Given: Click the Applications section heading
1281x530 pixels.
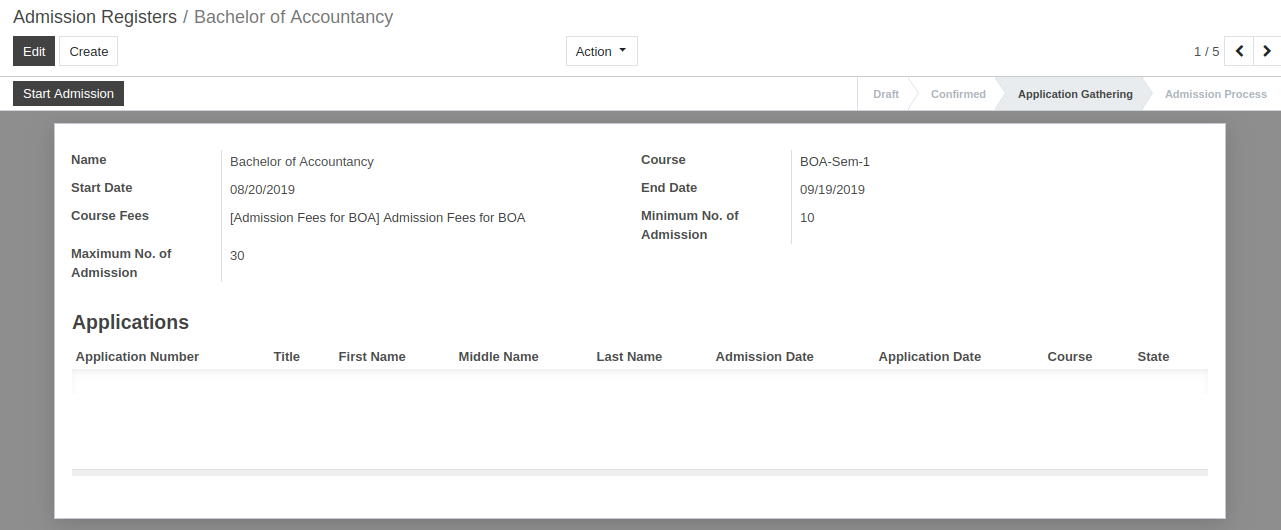Looking at the screenshot, I should [130, 322].
